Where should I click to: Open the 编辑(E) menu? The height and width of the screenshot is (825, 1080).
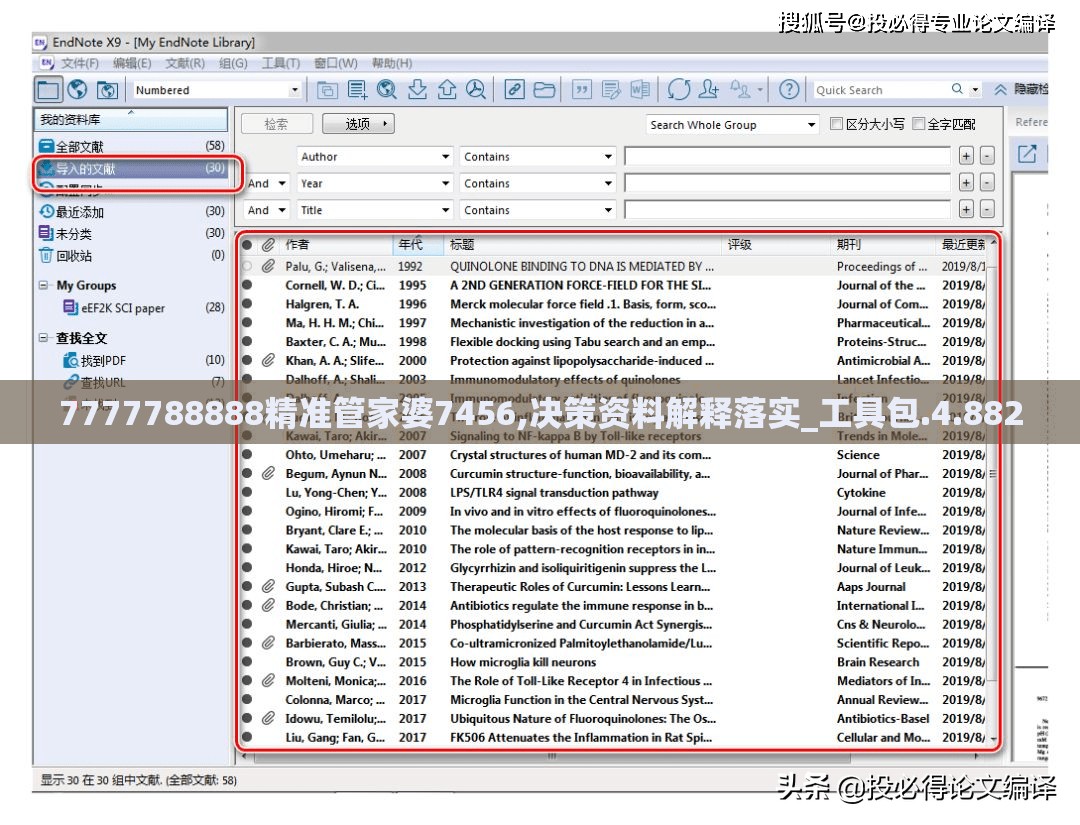pyautogui.click(x=132, y=63)
